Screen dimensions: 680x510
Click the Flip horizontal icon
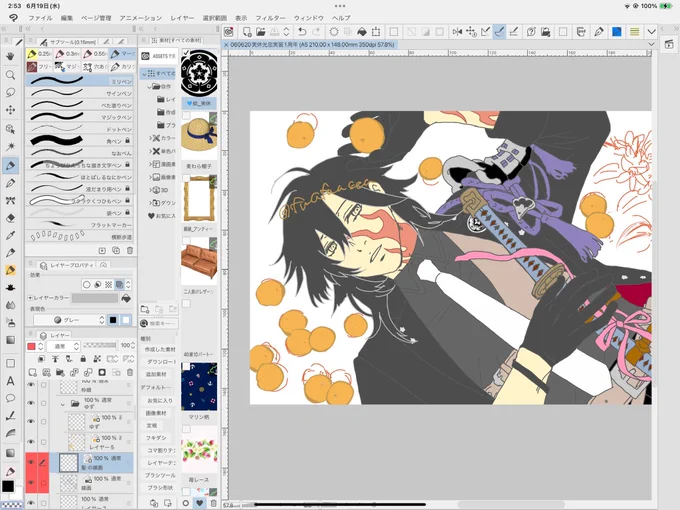[x=457, y=32]
